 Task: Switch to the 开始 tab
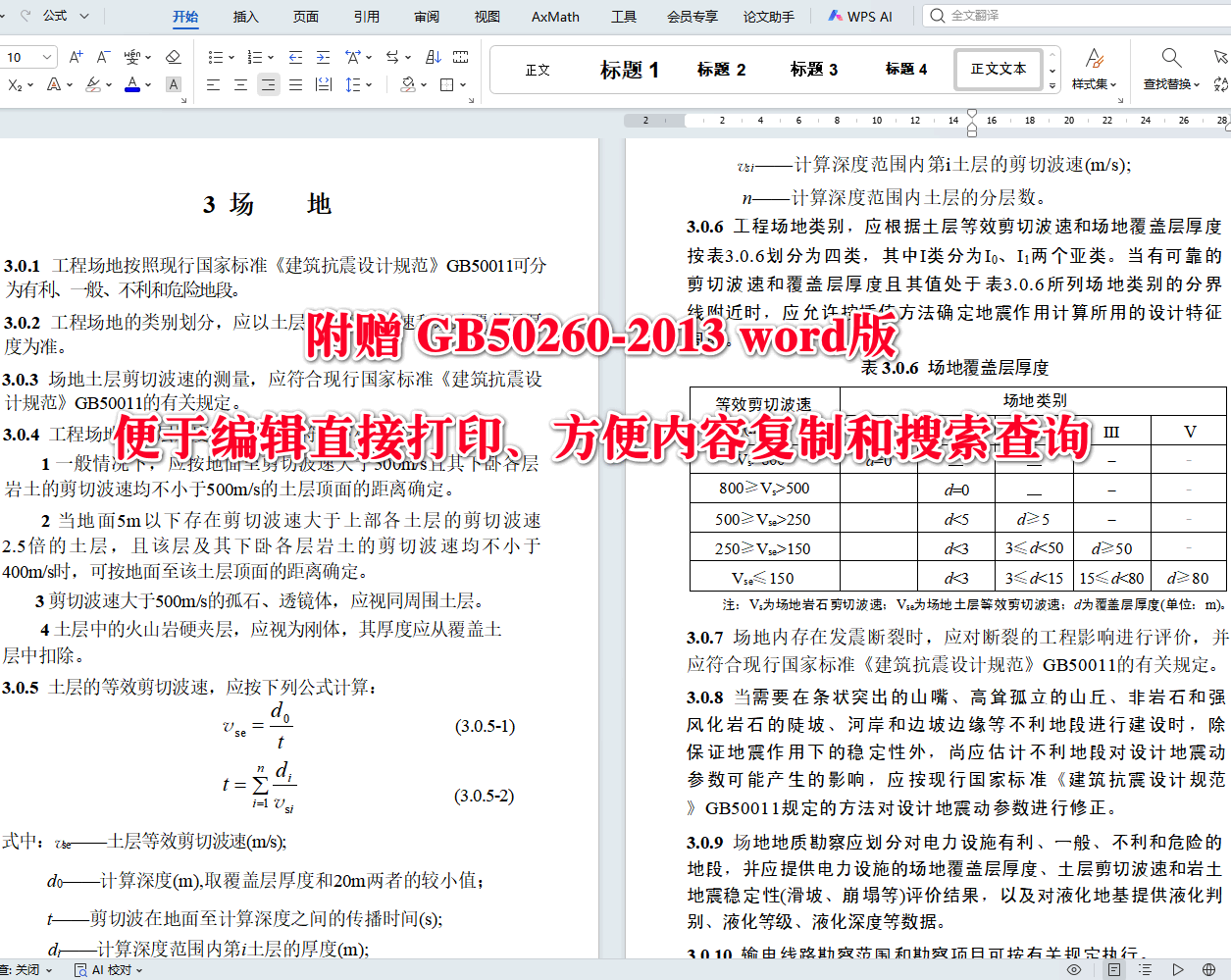point(185,17)
